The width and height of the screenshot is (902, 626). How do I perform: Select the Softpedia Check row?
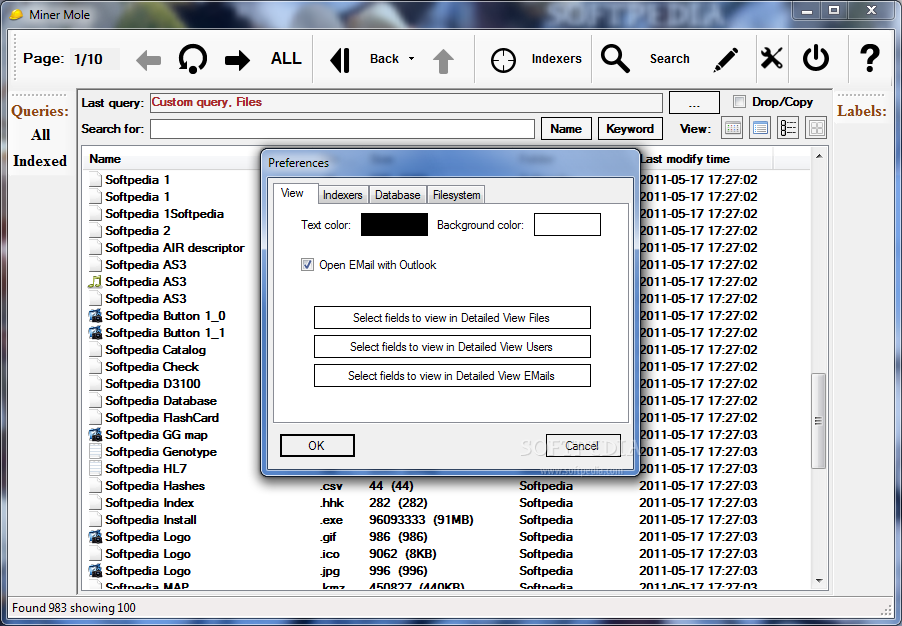[152, 367]
